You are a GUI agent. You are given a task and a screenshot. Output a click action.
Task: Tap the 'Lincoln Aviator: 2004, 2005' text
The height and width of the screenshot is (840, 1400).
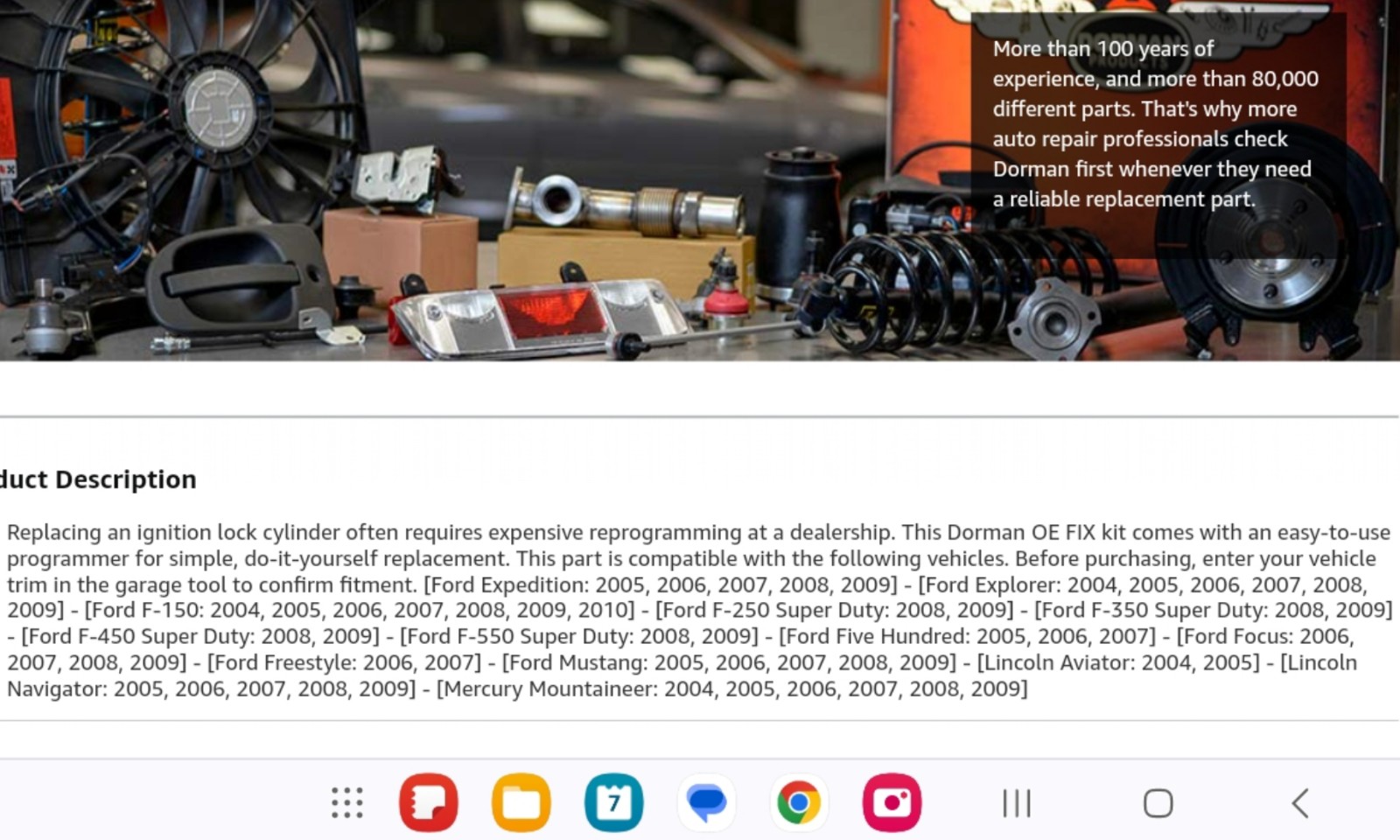1118,662
